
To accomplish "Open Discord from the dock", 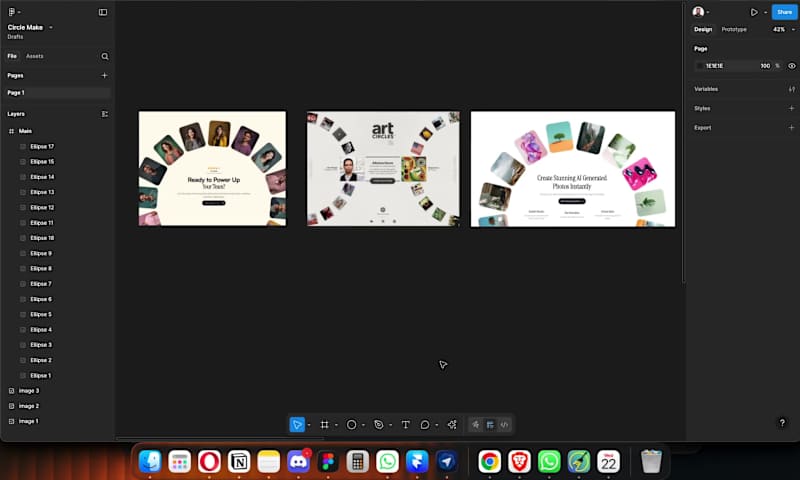I will pyautogui.click(x=298, y=462).
